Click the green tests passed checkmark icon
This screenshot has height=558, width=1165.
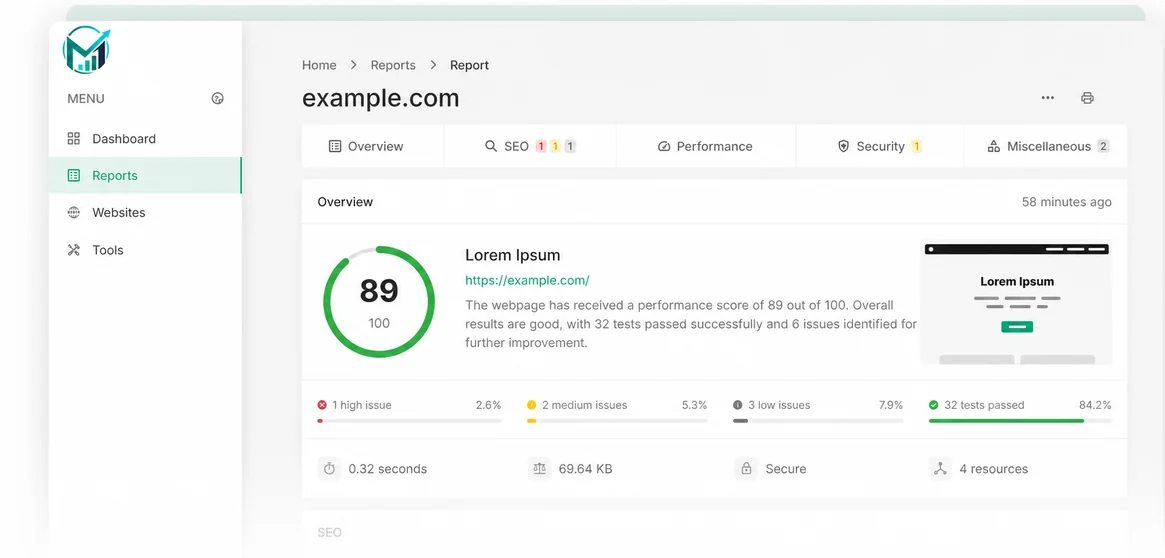tap(934, 405)
